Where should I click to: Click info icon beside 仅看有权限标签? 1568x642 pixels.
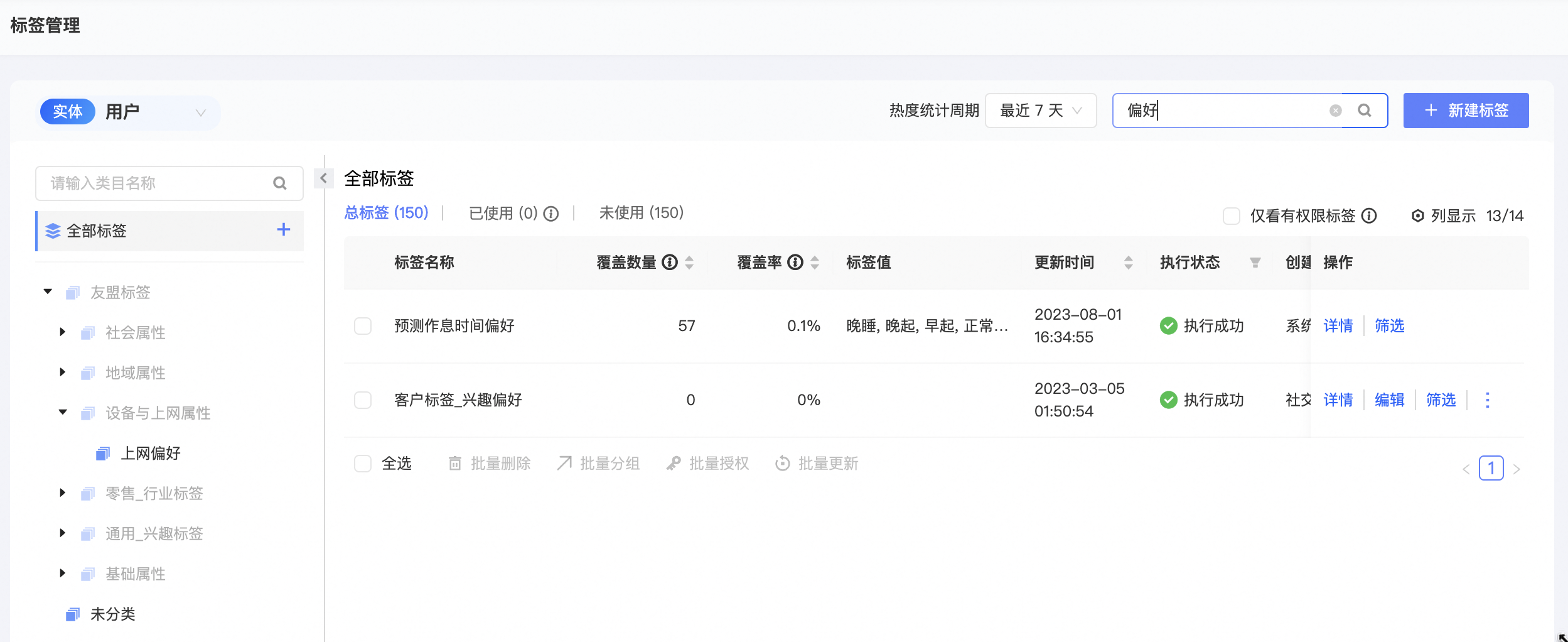1369,215
